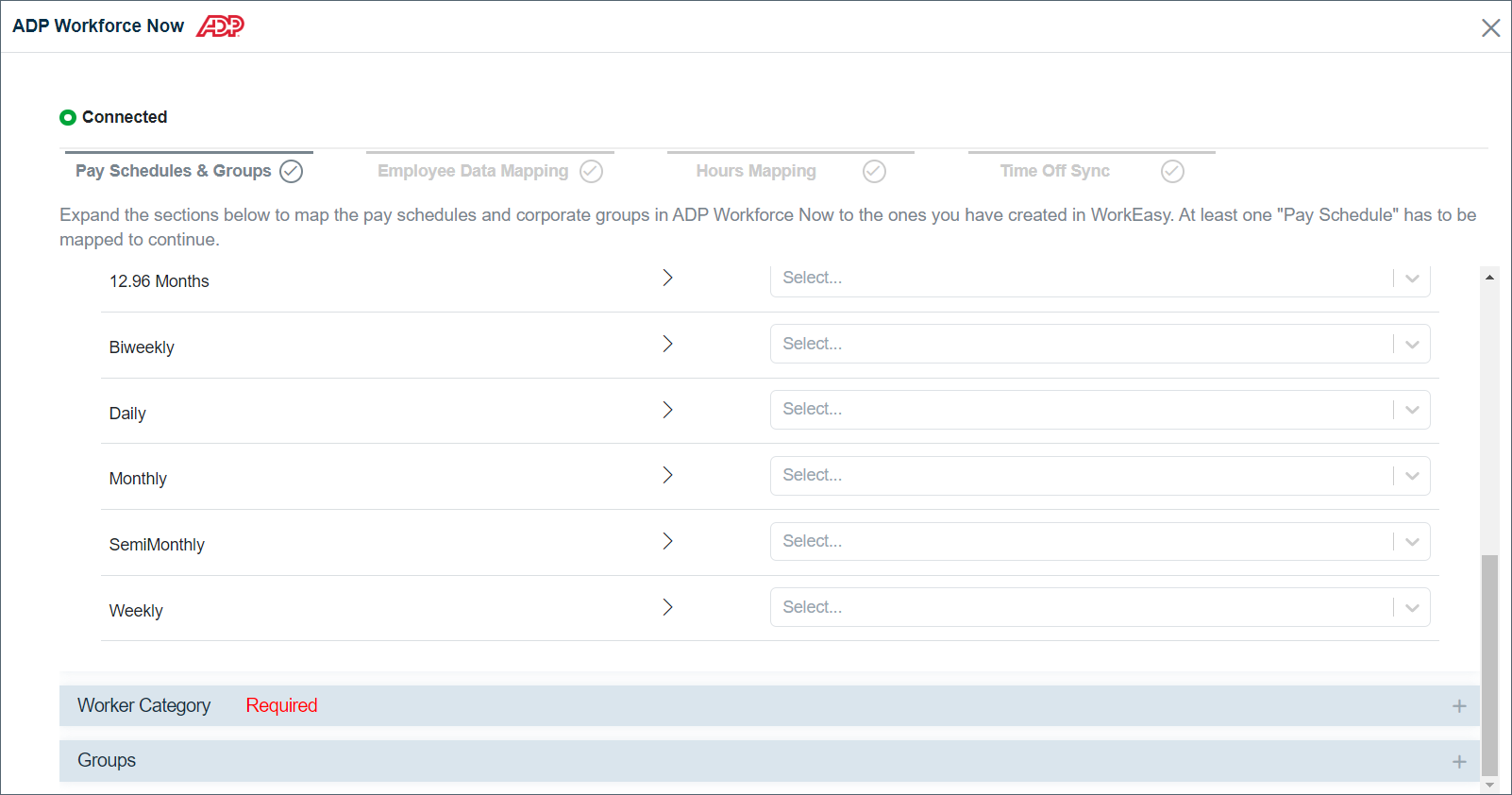Screen dimensions: 1512x795
Task: Open the Select dropdown for SemiMonthly
Action: 1100,542
